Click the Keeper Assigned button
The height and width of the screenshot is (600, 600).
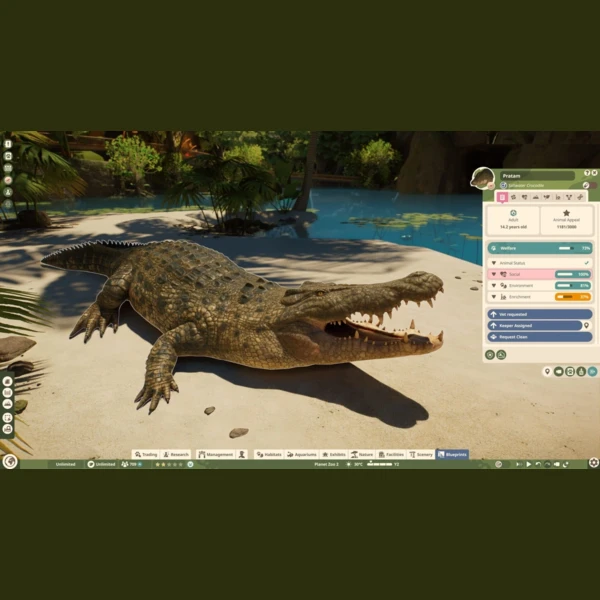(x=535, y=325)
